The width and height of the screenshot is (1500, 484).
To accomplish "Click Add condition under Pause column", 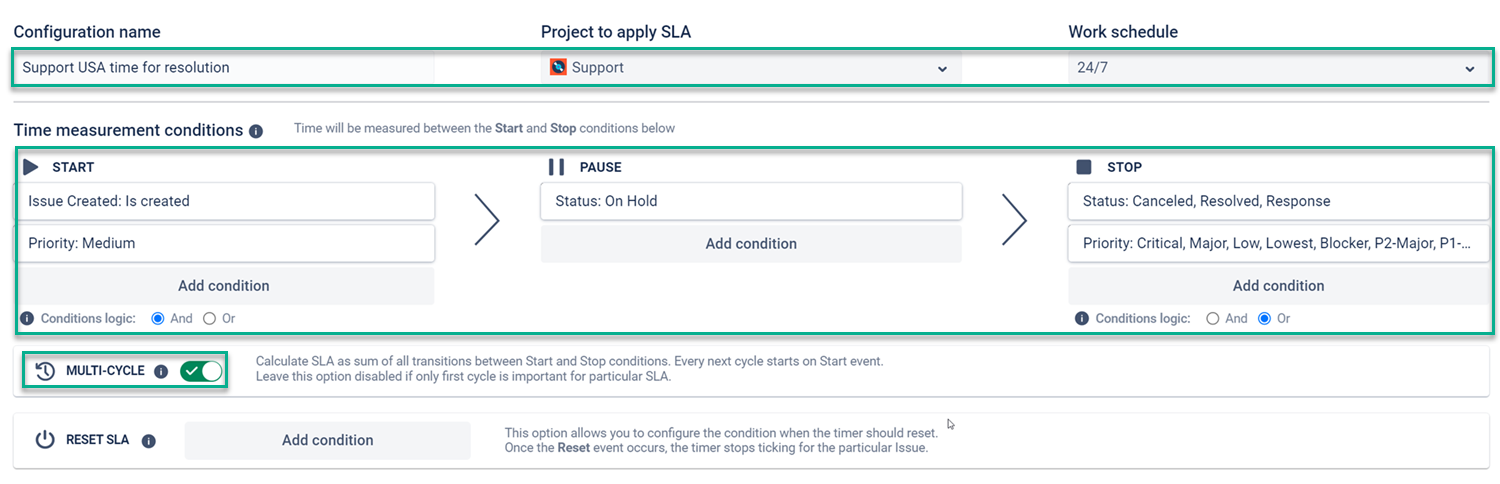I will [751, 244].
